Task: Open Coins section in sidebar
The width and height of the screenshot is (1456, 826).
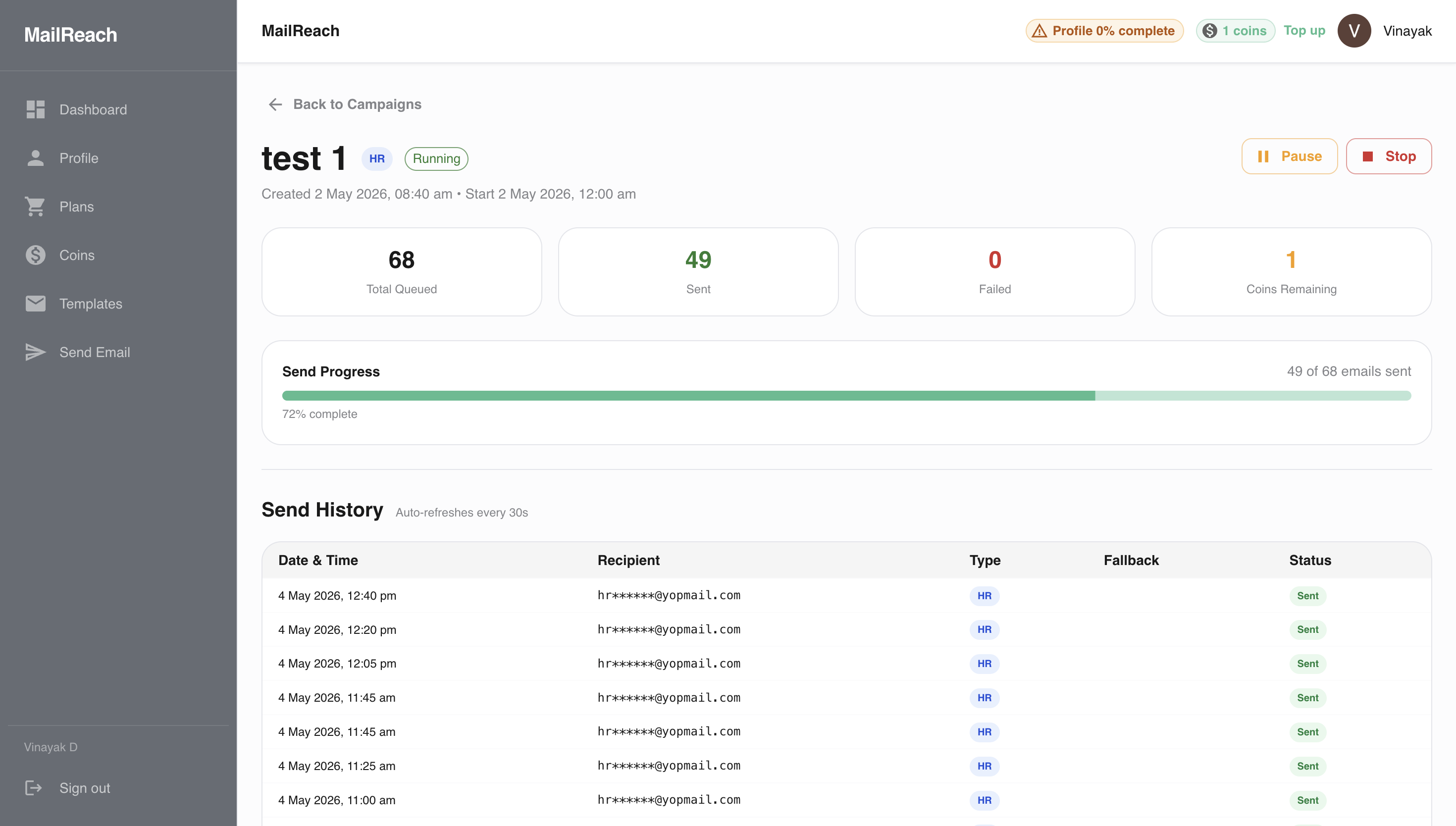Action: (x=118, y=256)
